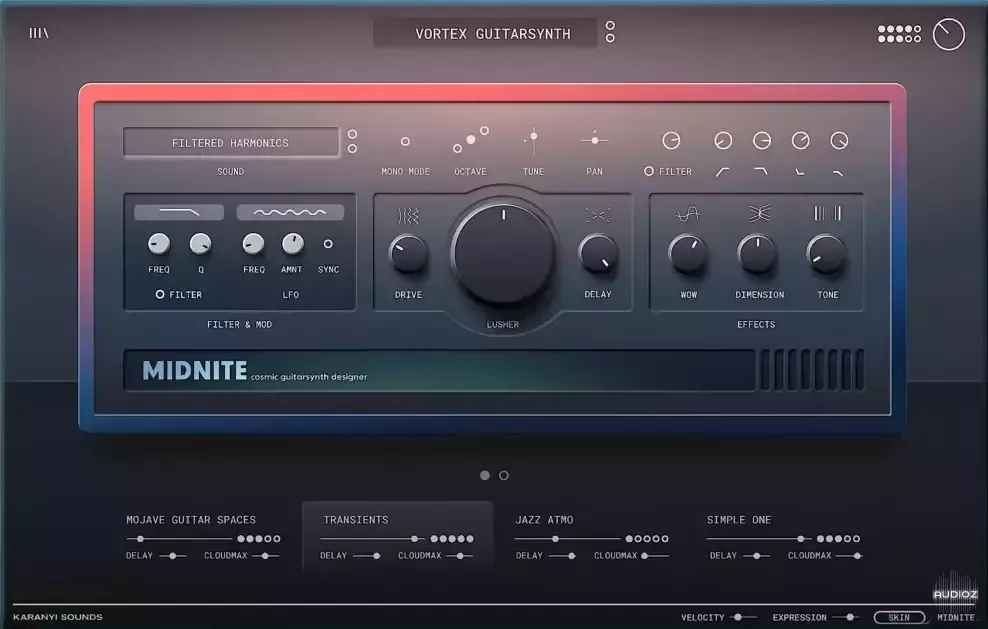The height and width of the screenshot is (629, 988).
Task: Toggle Mono Mode
Action: coord(405,141)
